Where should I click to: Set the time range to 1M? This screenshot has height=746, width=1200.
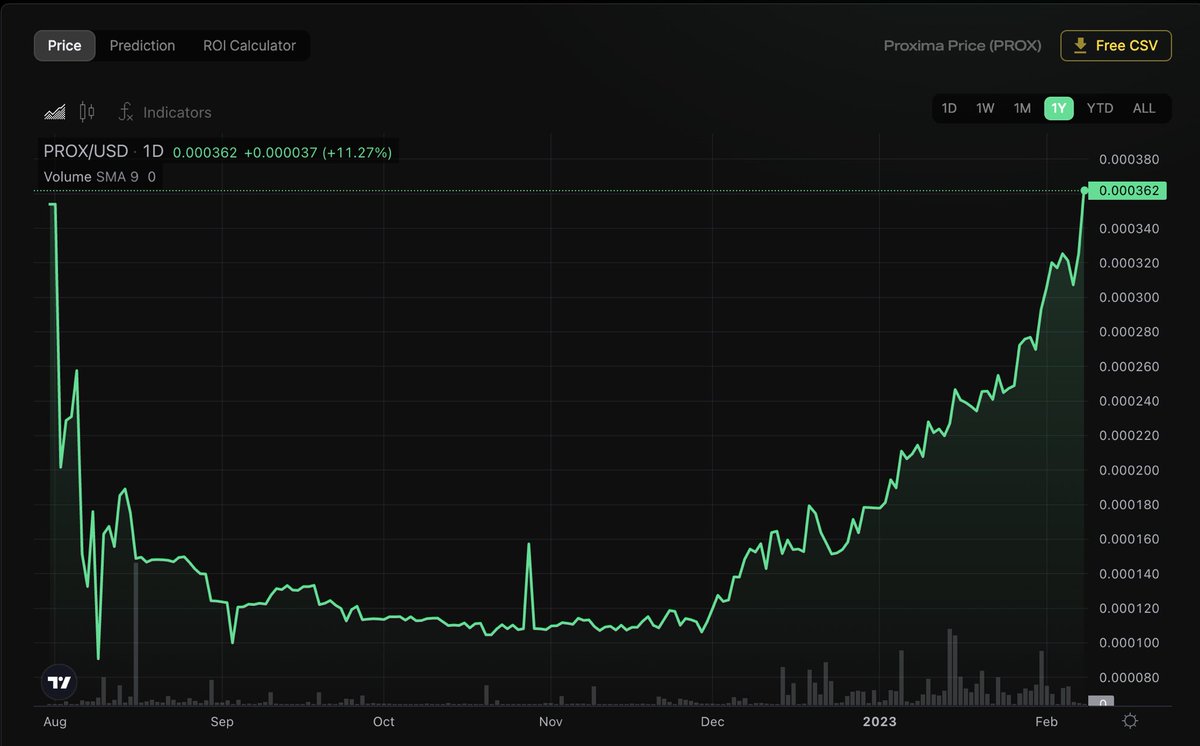pyautogui.click(x=1022, y=108)
